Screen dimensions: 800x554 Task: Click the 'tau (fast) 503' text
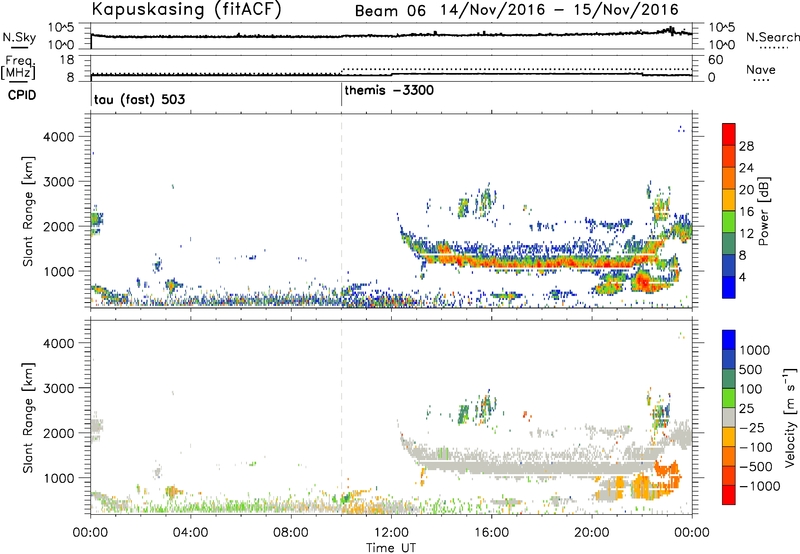pos(139,99)
